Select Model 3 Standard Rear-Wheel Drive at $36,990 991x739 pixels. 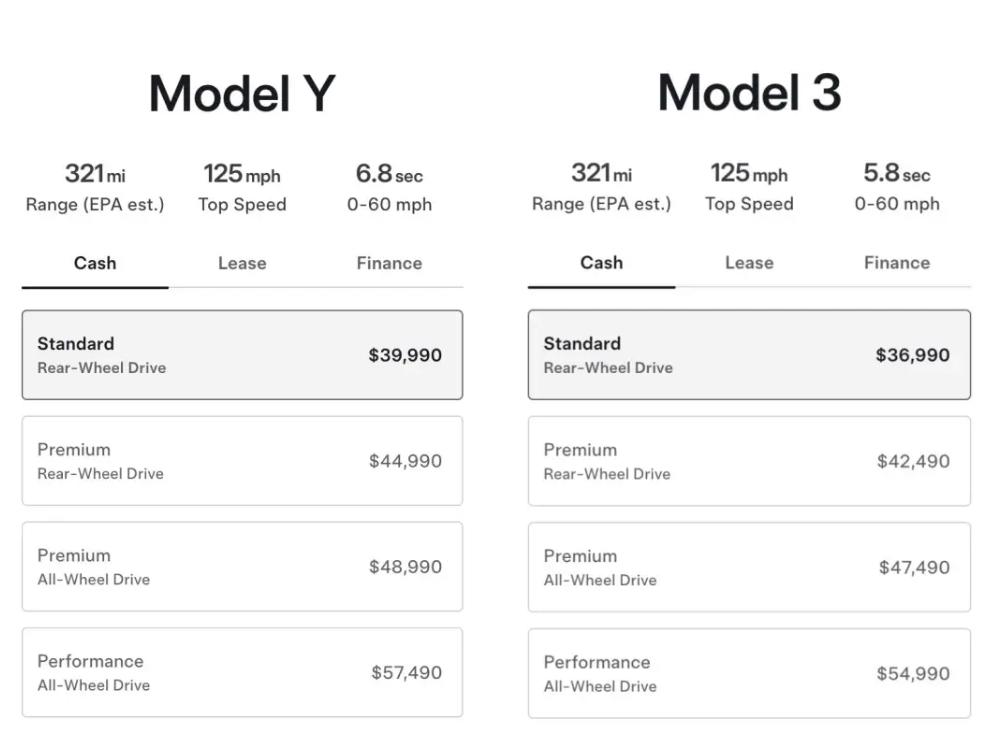pos(749,355)
